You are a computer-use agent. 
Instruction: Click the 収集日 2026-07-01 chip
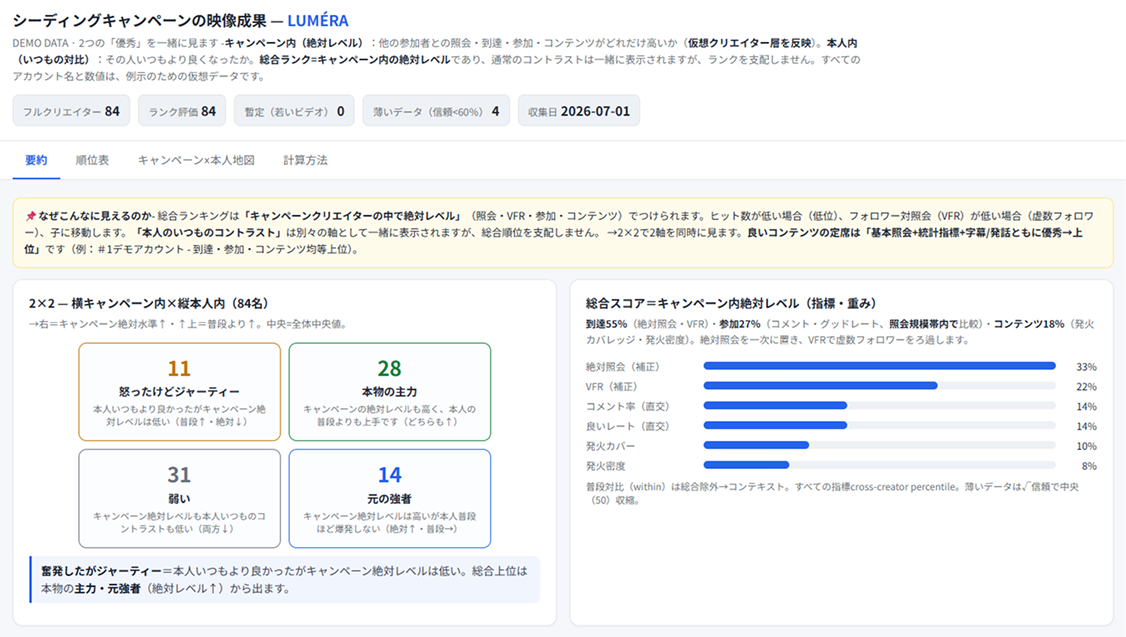(579, 111)
